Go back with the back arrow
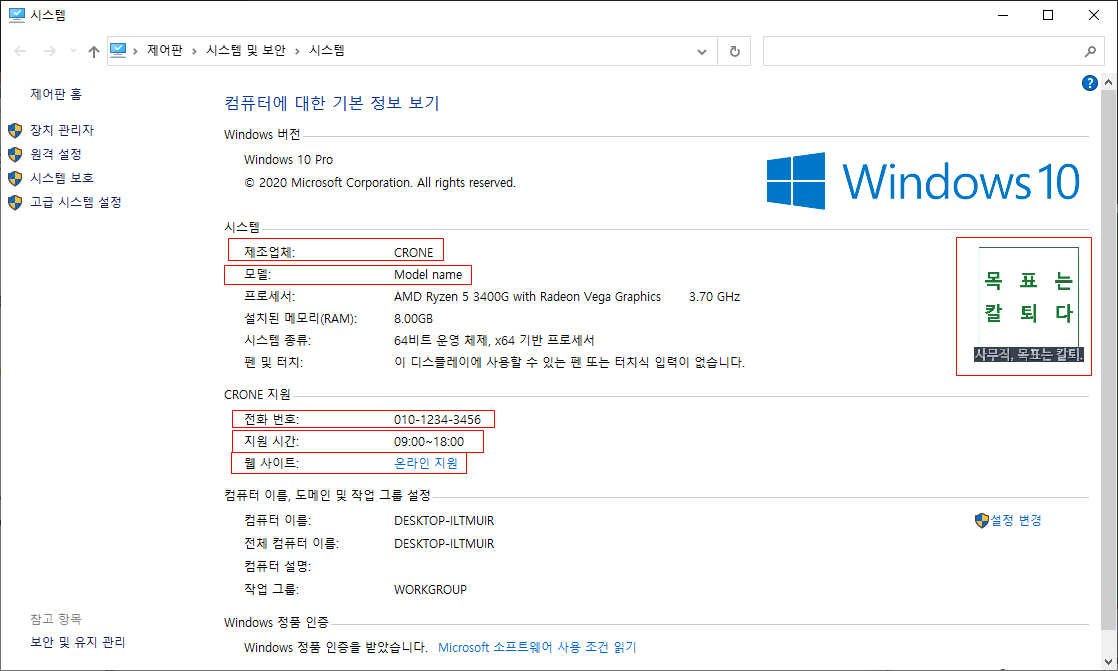Image resolution: width=1118 pixels, height=671 pixels. point(21,51)
